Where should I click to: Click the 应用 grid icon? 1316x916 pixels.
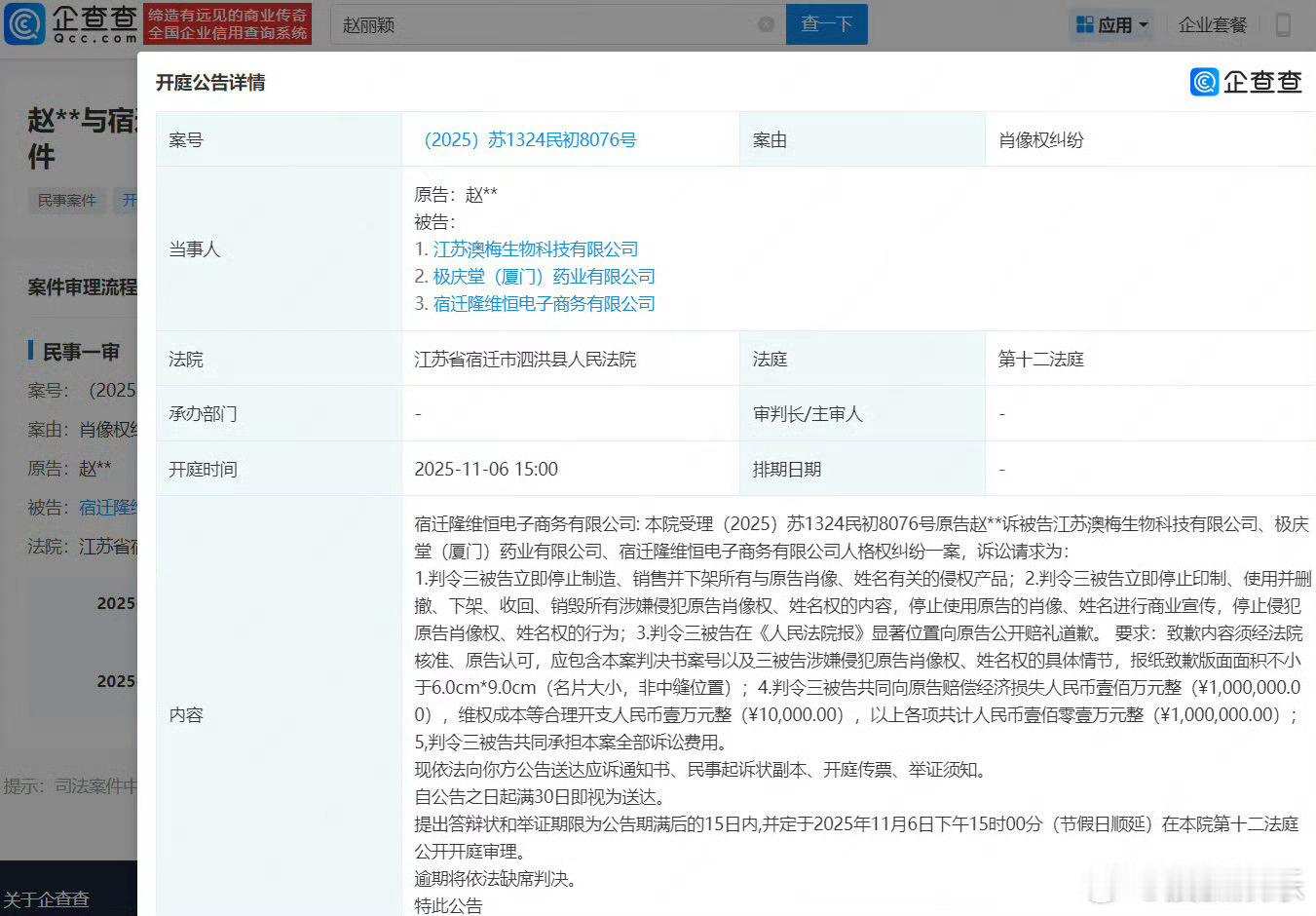tap(1084, 24)
